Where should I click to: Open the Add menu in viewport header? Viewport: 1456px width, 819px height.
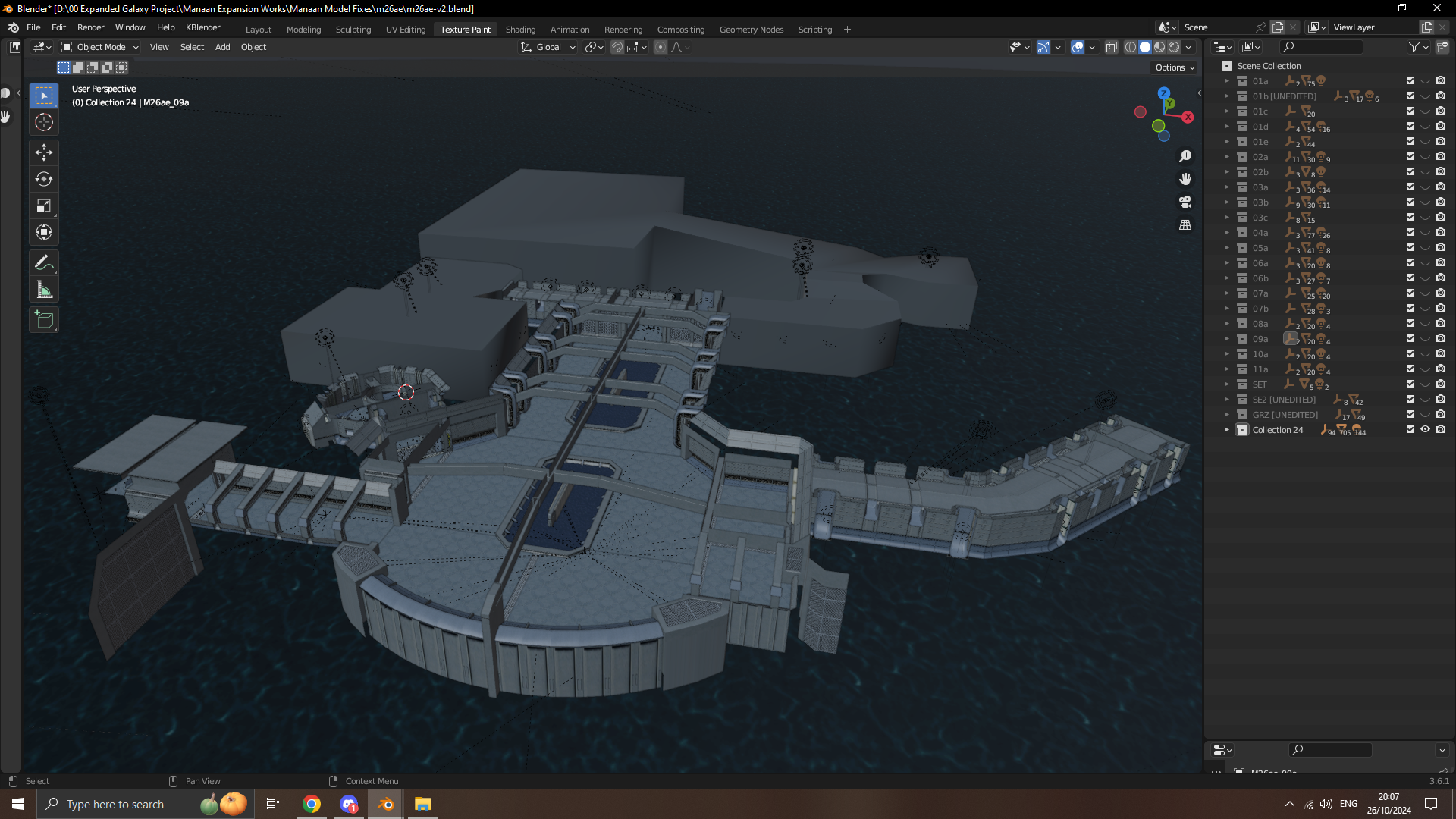click(x=222, y=47)
